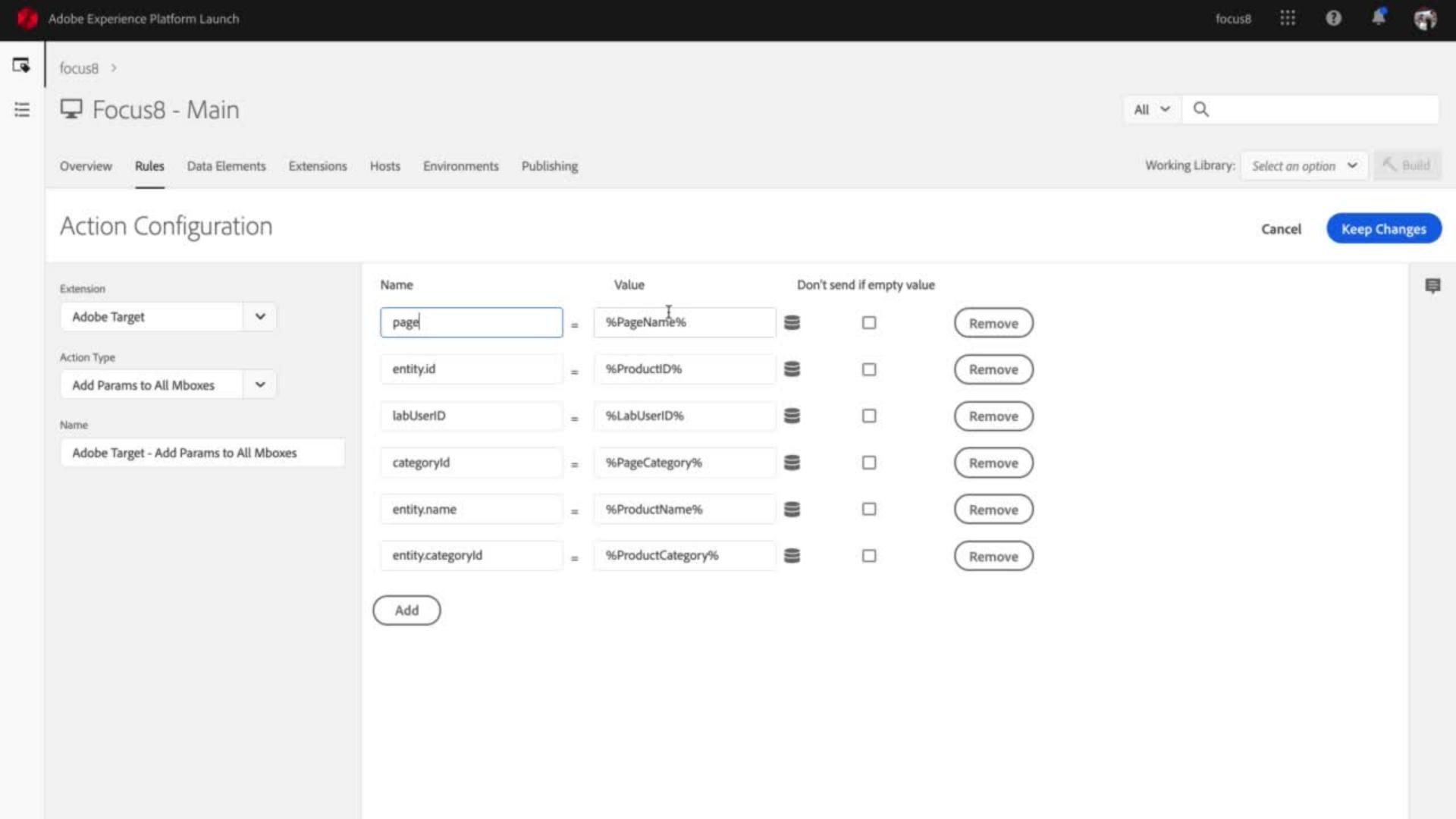Remove the categoryId parameter row
Image resolution: width=1456 pixels, height=819 pixels.
click(993, 463)
